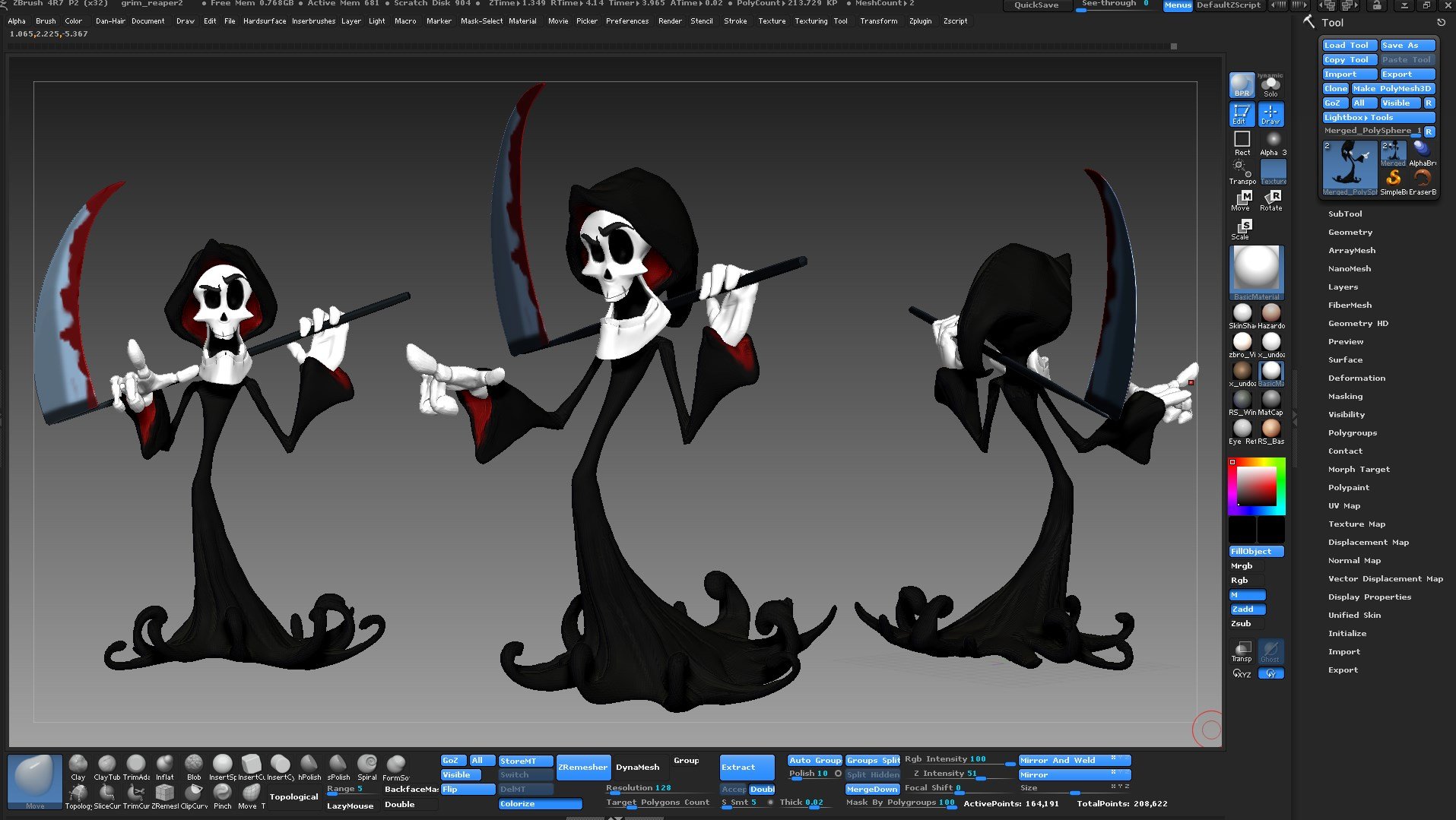Viewport: 1456px width, 820px height.
Task: Open the Document menu
Action: [x=148, y=21]
